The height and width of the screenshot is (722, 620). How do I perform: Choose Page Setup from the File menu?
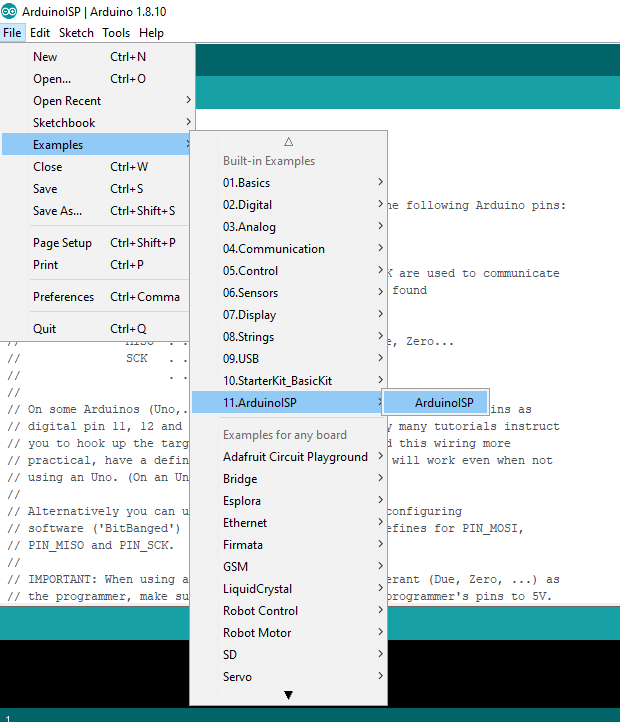coord(96,243)
